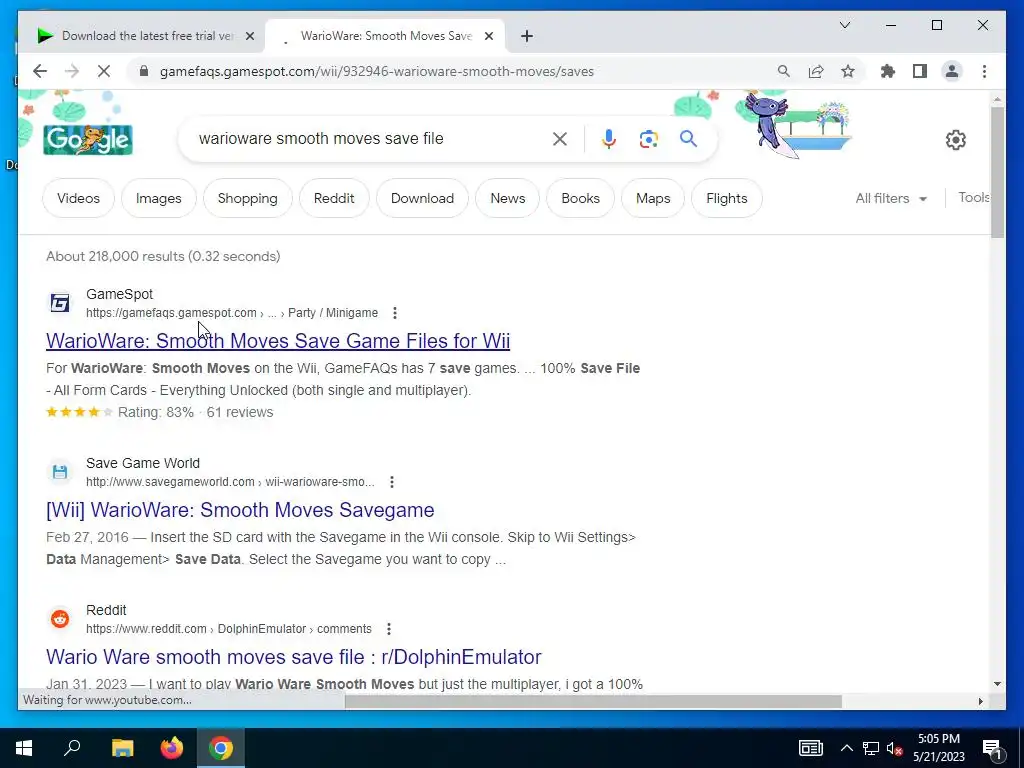This screenshot has width=1024, height=768.
Task: Launch Firefox from the taskbar
Action: click(x=172, y=748)
